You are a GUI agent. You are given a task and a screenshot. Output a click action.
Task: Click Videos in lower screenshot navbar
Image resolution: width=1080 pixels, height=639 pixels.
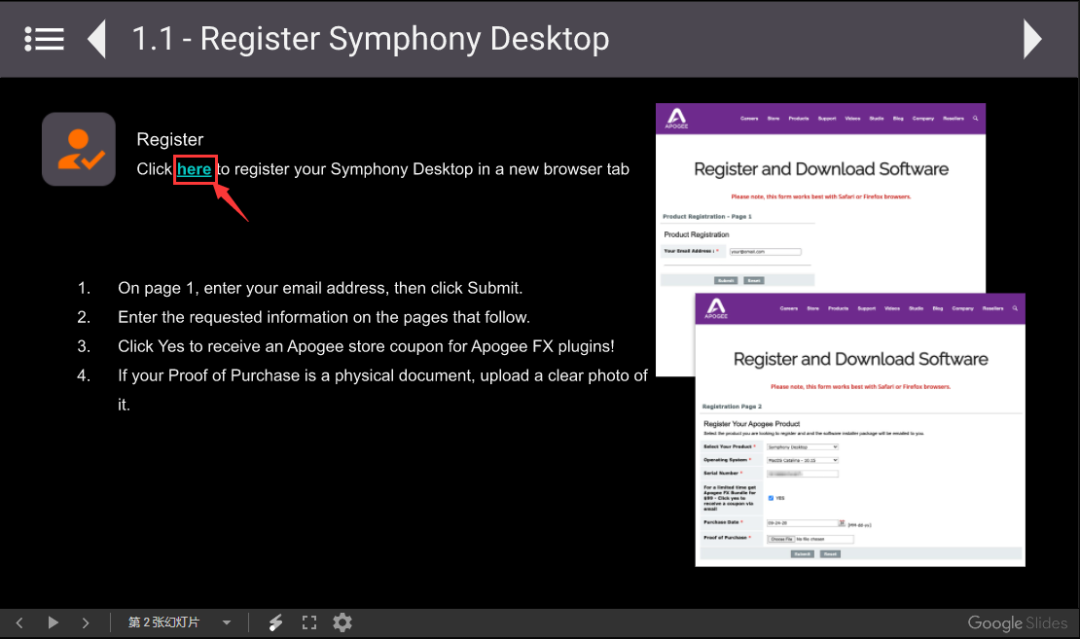coord(892,308)
